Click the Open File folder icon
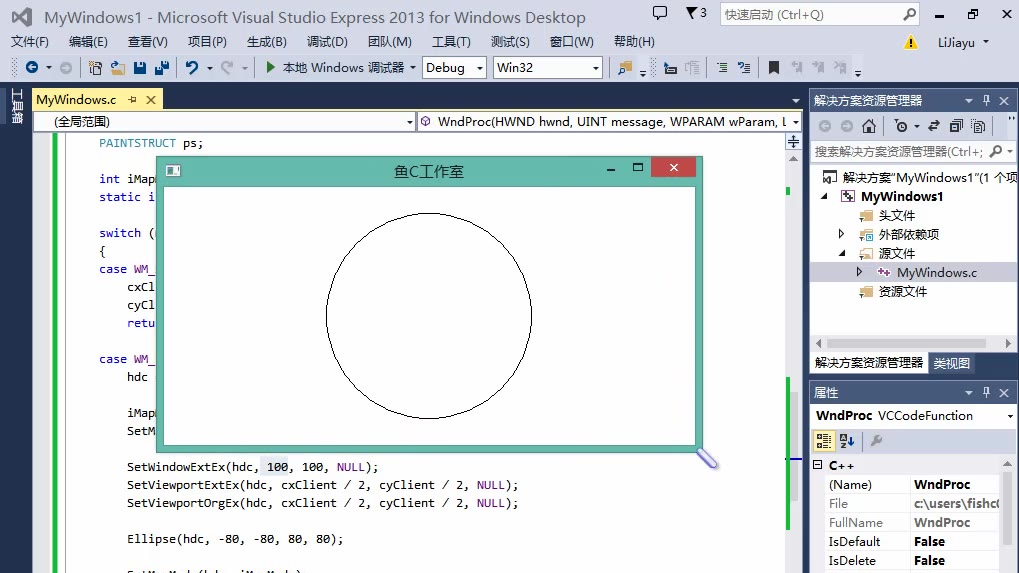1019x573 pixels. 118,68
